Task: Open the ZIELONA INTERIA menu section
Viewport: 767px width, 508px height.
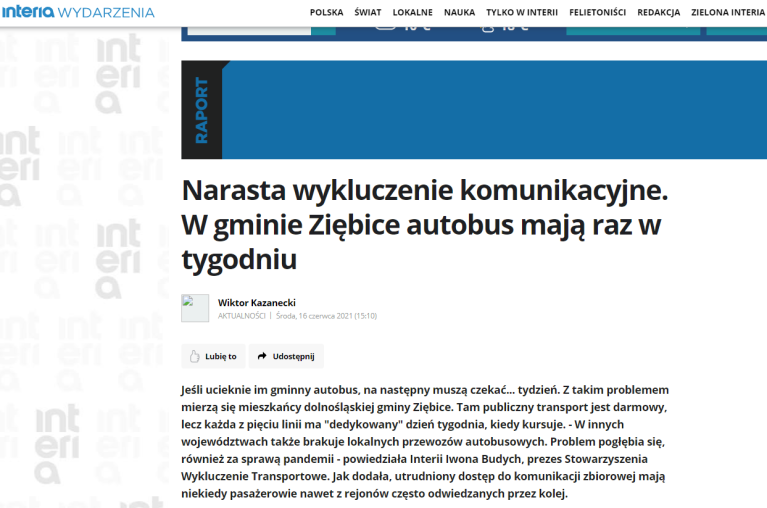Action: 728,13
